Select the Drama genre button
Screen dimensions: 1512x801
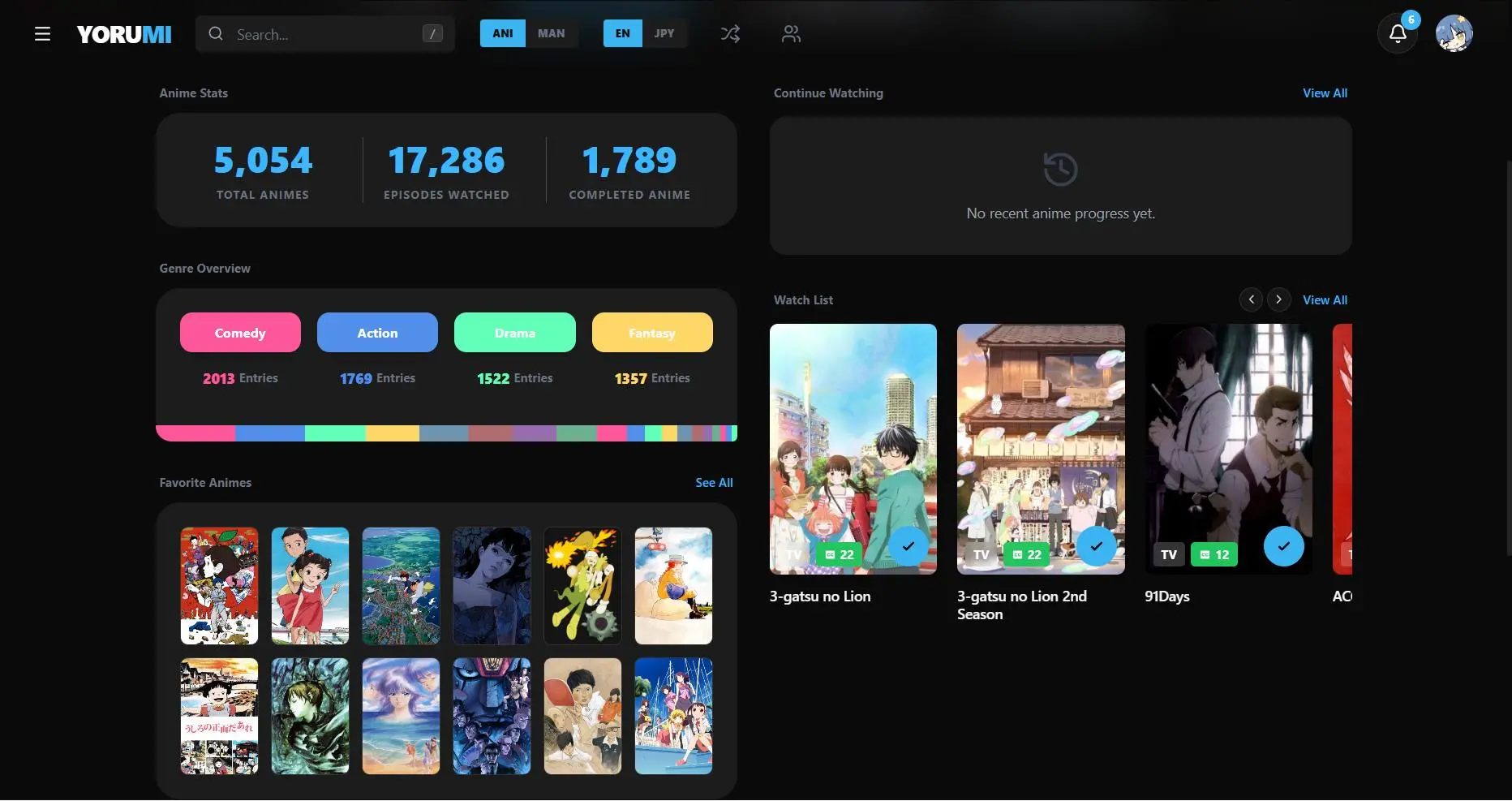pyautogui.click(x=515, y=333)
